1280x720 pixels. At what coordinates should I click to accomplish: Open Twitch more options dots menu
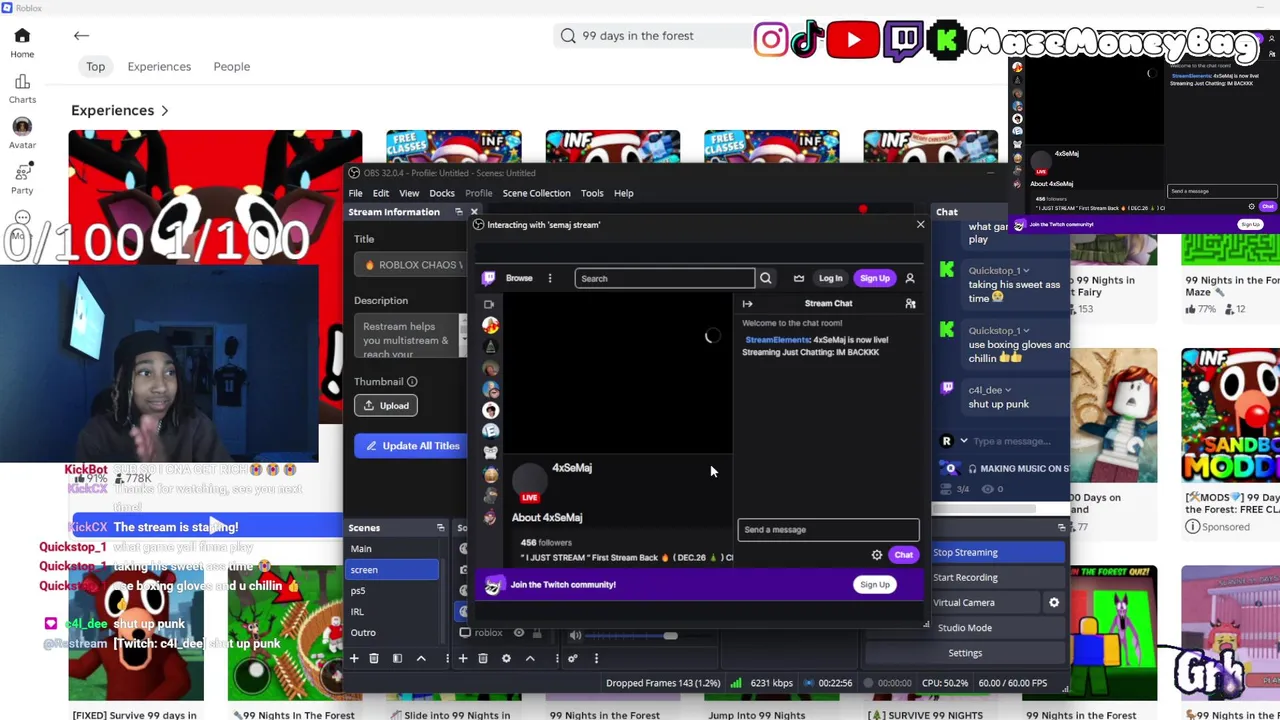click(x=549, y=278)
